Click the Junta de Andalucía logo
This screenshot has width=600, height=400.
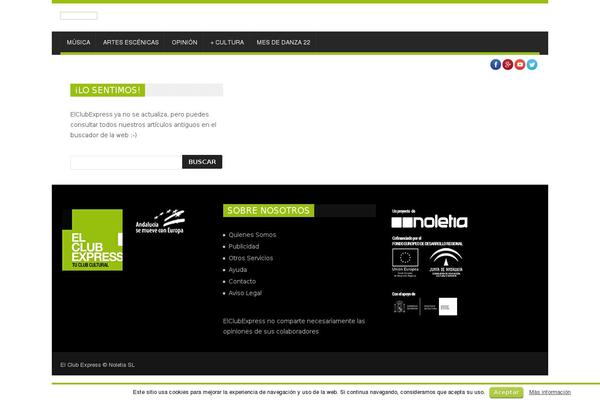445,262
